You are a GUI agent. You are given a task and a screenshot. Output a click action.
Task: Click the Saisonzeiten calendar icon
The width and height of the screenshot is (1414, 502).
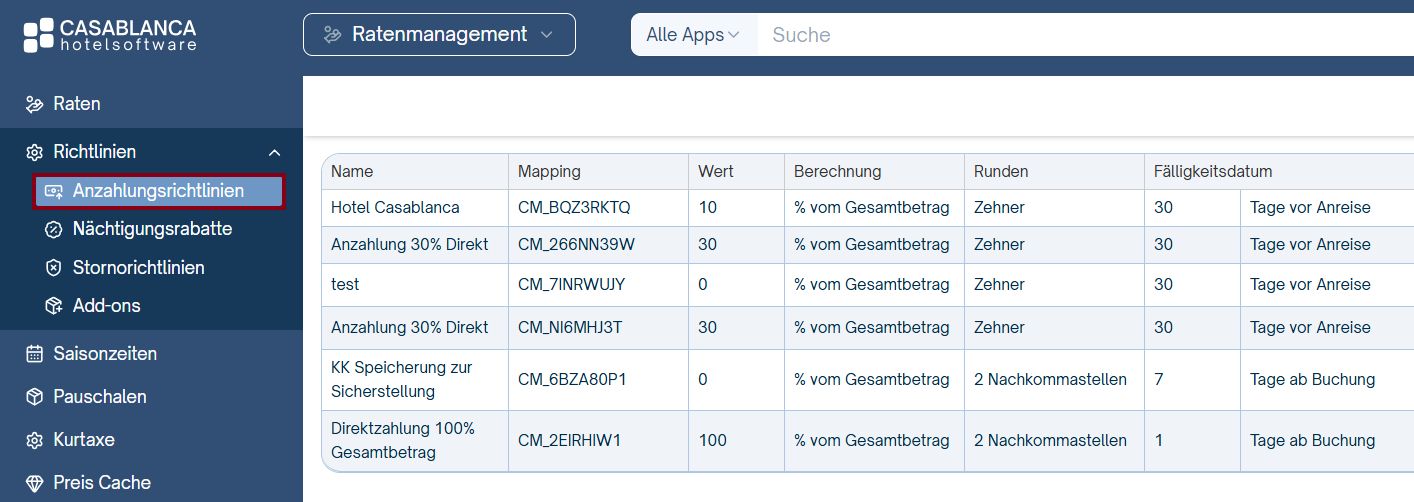coord(35,354)
